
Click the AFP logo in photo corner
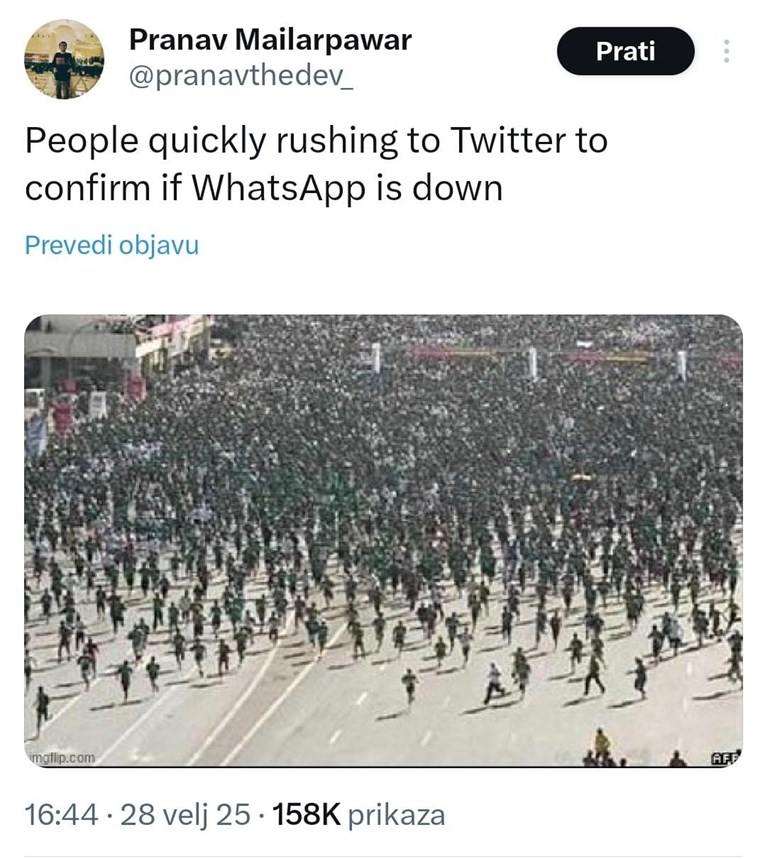click(725, 758)
